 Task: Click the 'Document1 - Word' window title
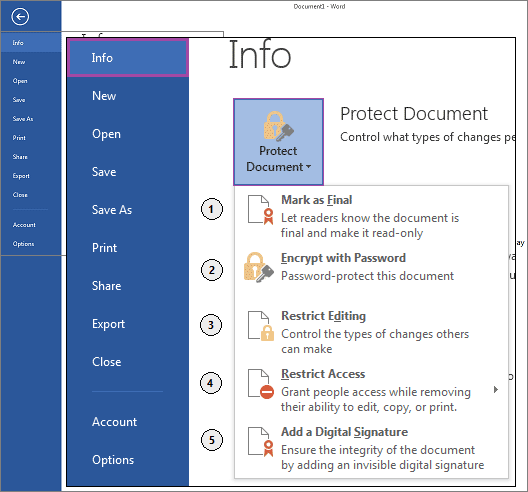319,6
